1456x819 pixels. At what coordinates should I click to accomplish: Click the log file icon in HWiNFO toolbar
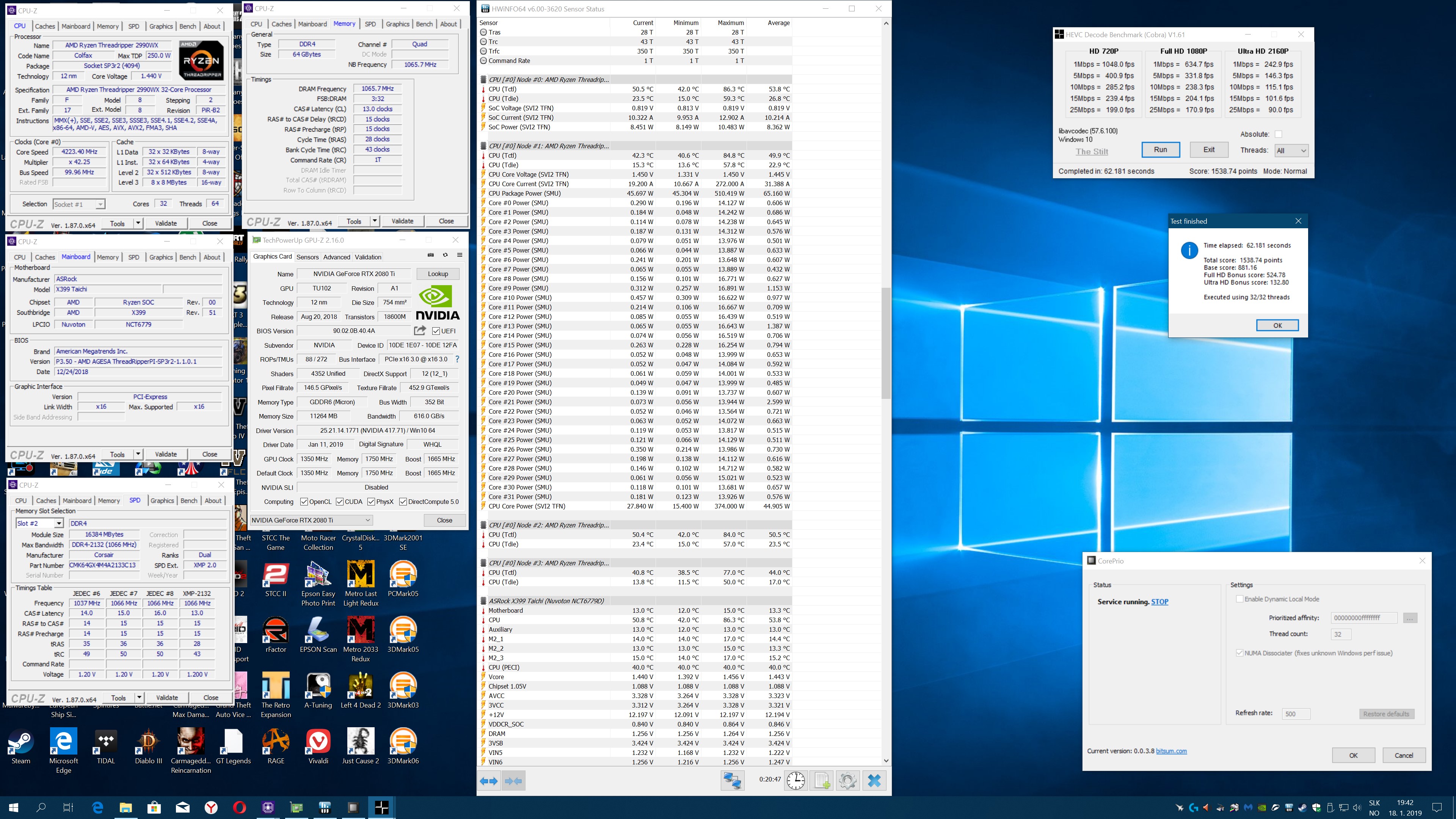[x=821, y=781]
